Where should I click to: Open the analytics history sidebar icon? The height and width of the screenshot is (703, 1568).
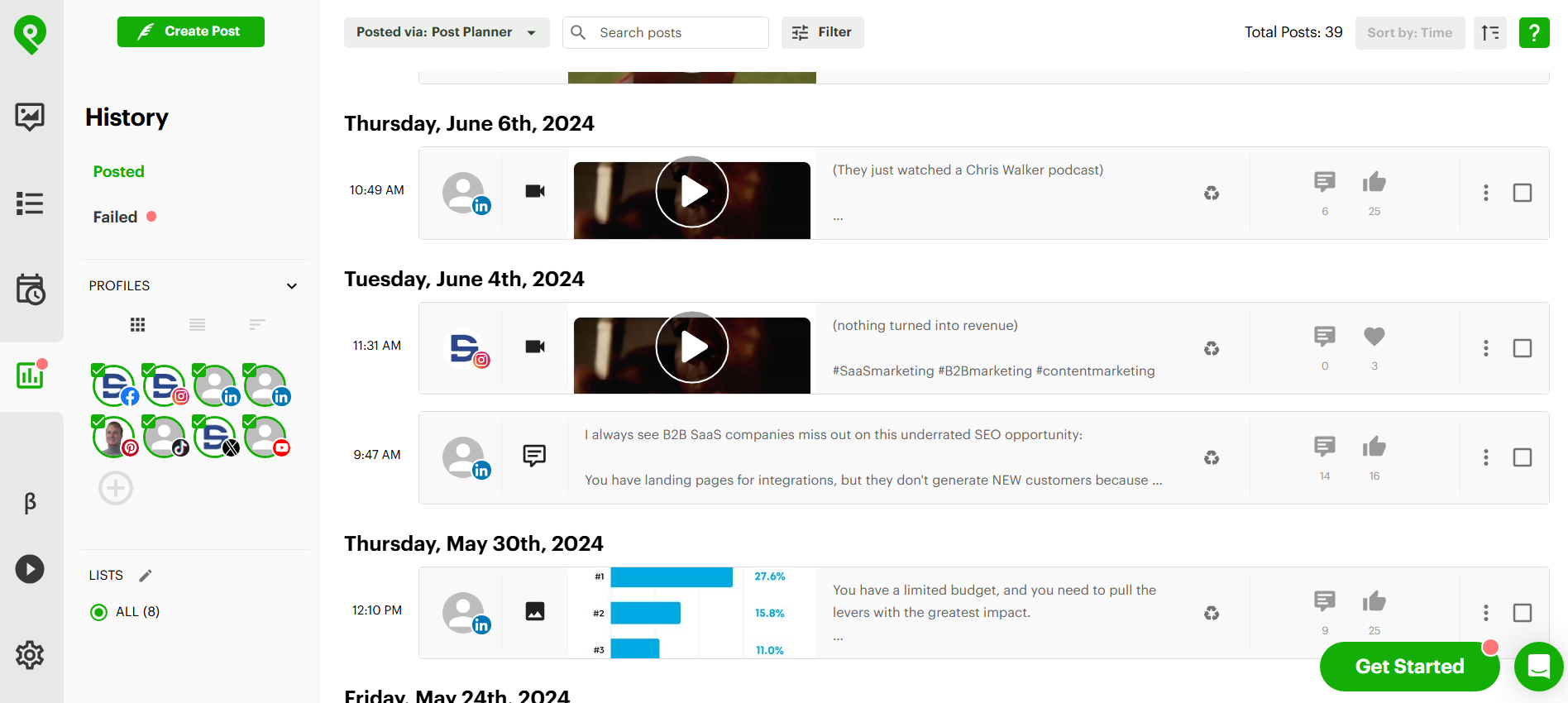point(31,375)
